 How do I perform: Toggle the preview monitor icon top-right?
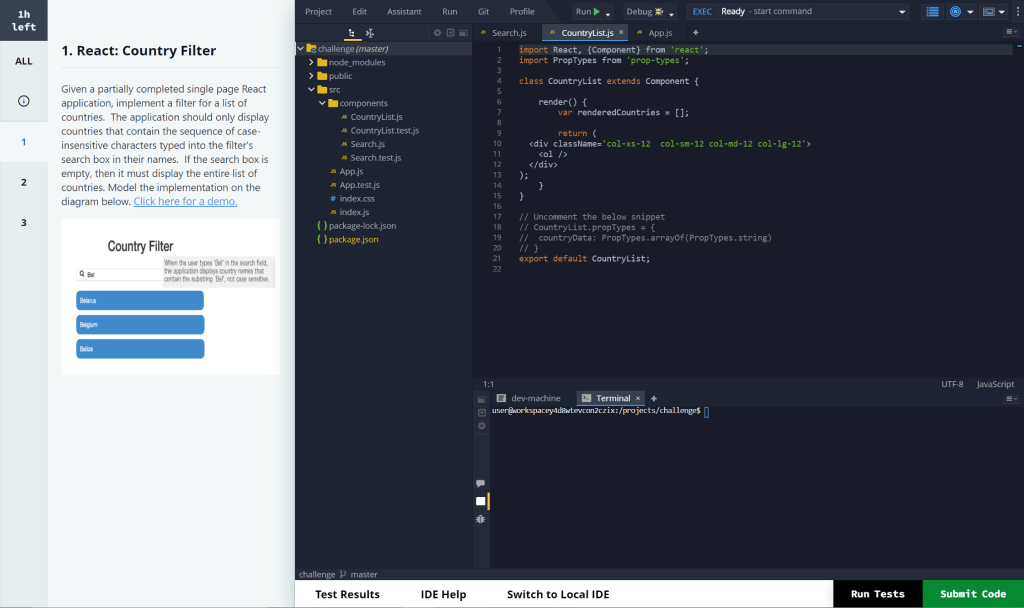coord(988,11)
